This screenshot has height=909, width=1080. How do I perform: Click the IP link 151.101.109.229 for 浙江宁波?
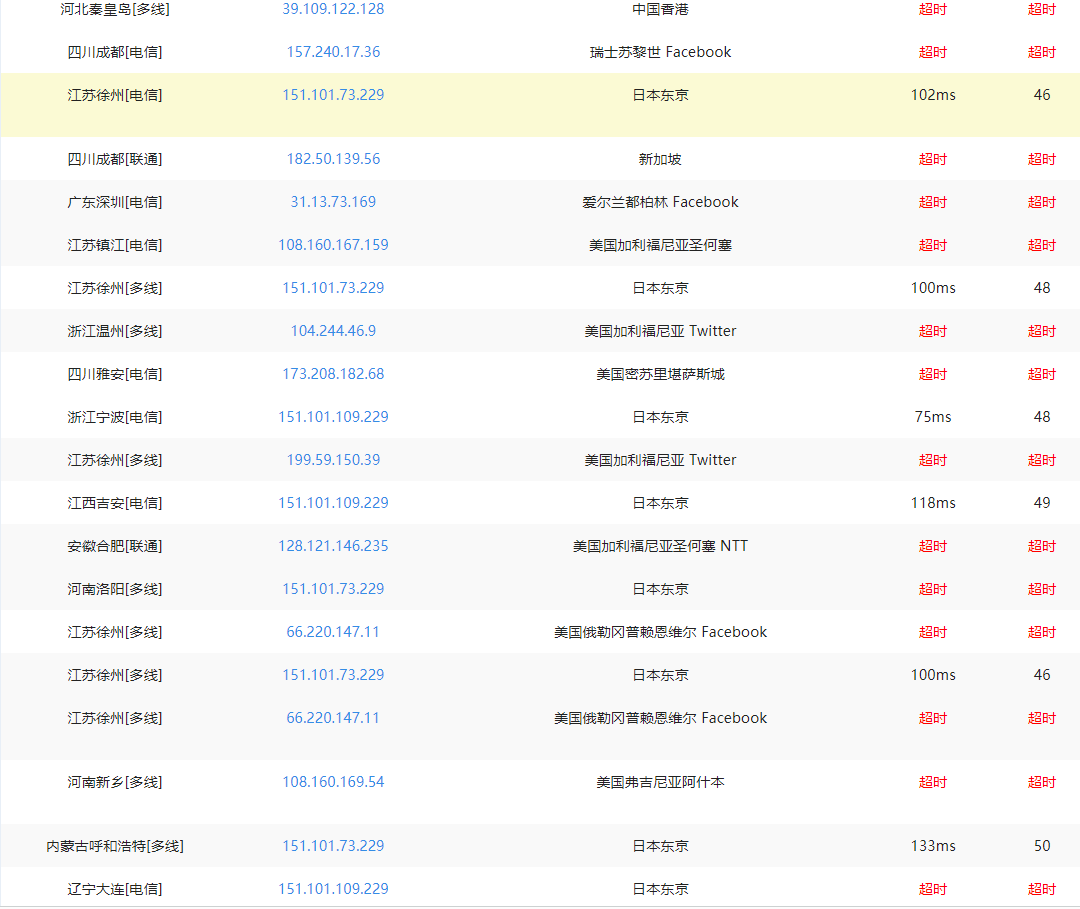point(334,416)
